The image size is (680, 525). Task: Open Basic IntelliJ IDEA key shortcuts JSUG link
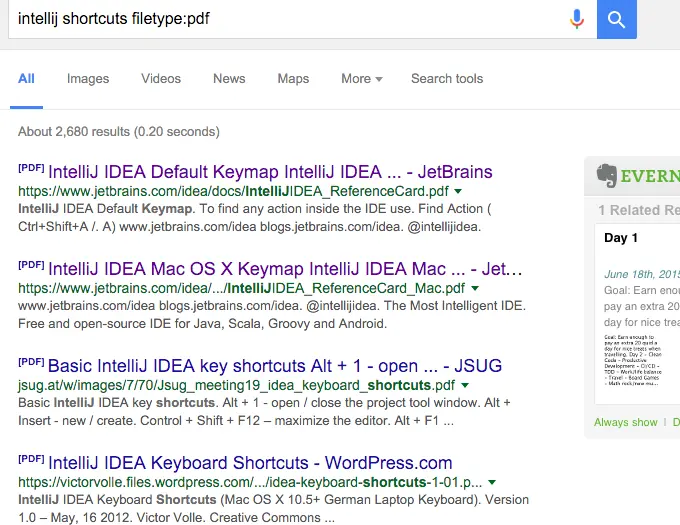click(x=274, y=366)
